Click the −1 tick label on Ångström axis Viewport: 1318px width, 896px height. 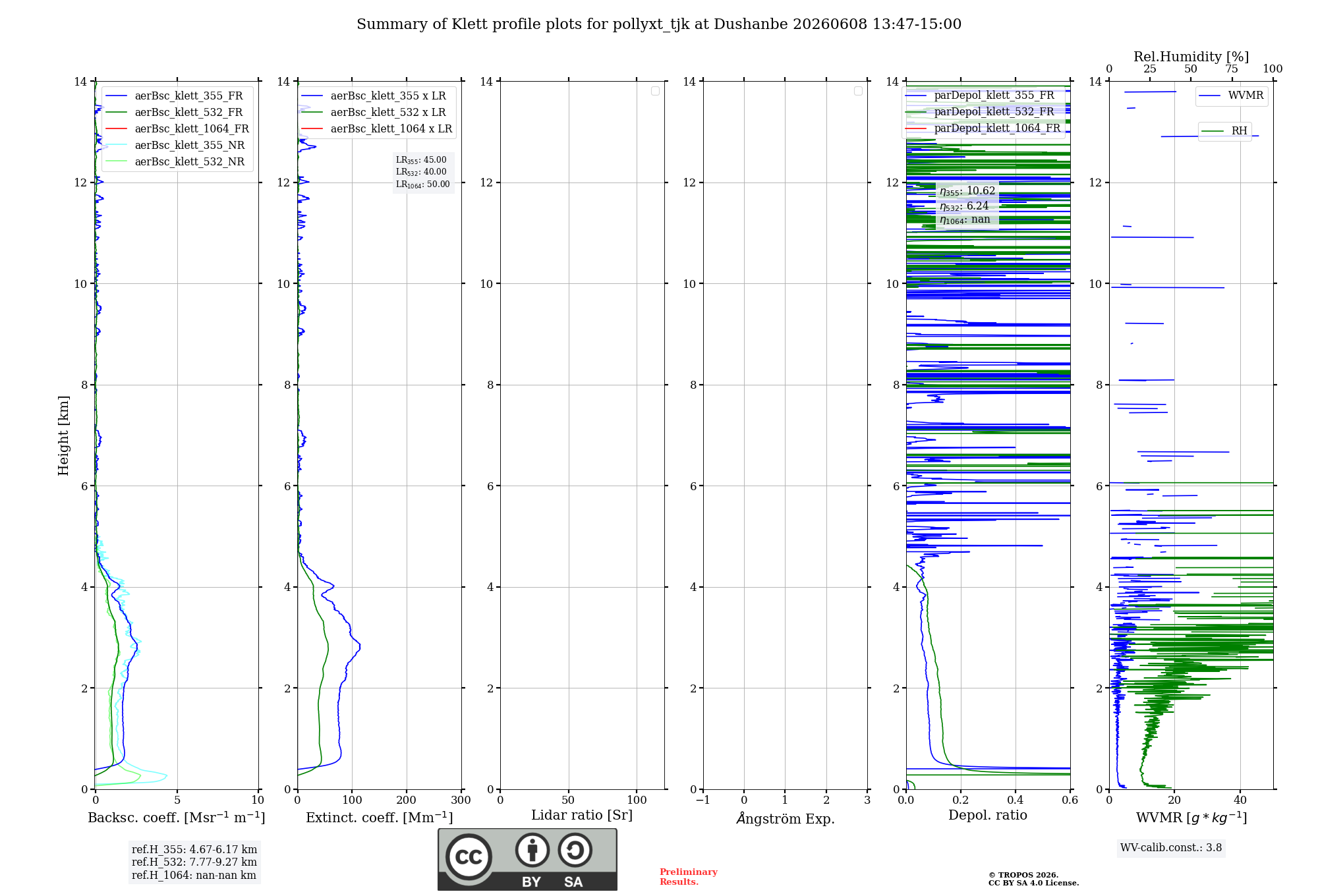coord(703,800)
